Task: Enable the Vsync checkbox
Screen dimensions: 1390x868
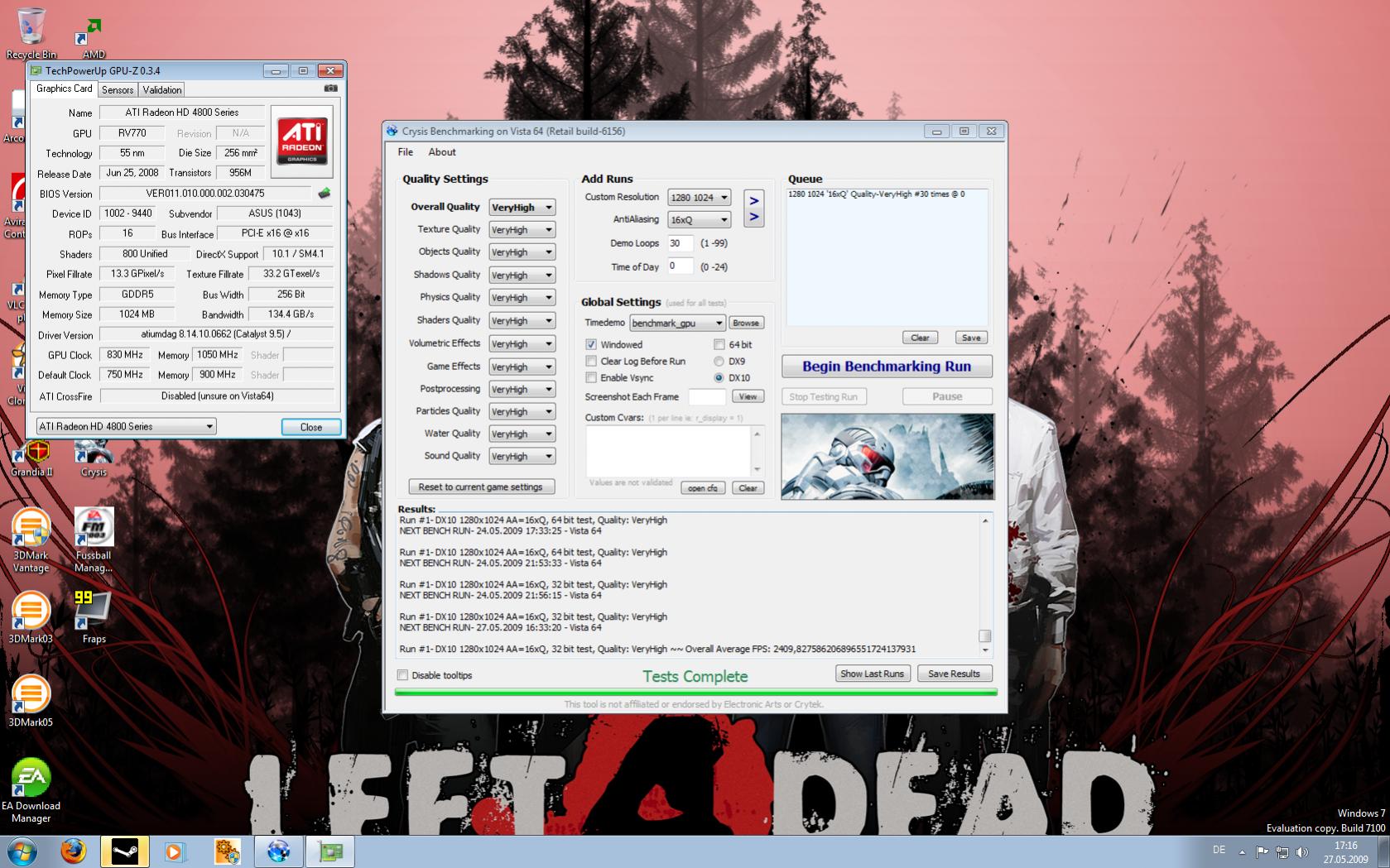Action: click(x=591, y=377)
